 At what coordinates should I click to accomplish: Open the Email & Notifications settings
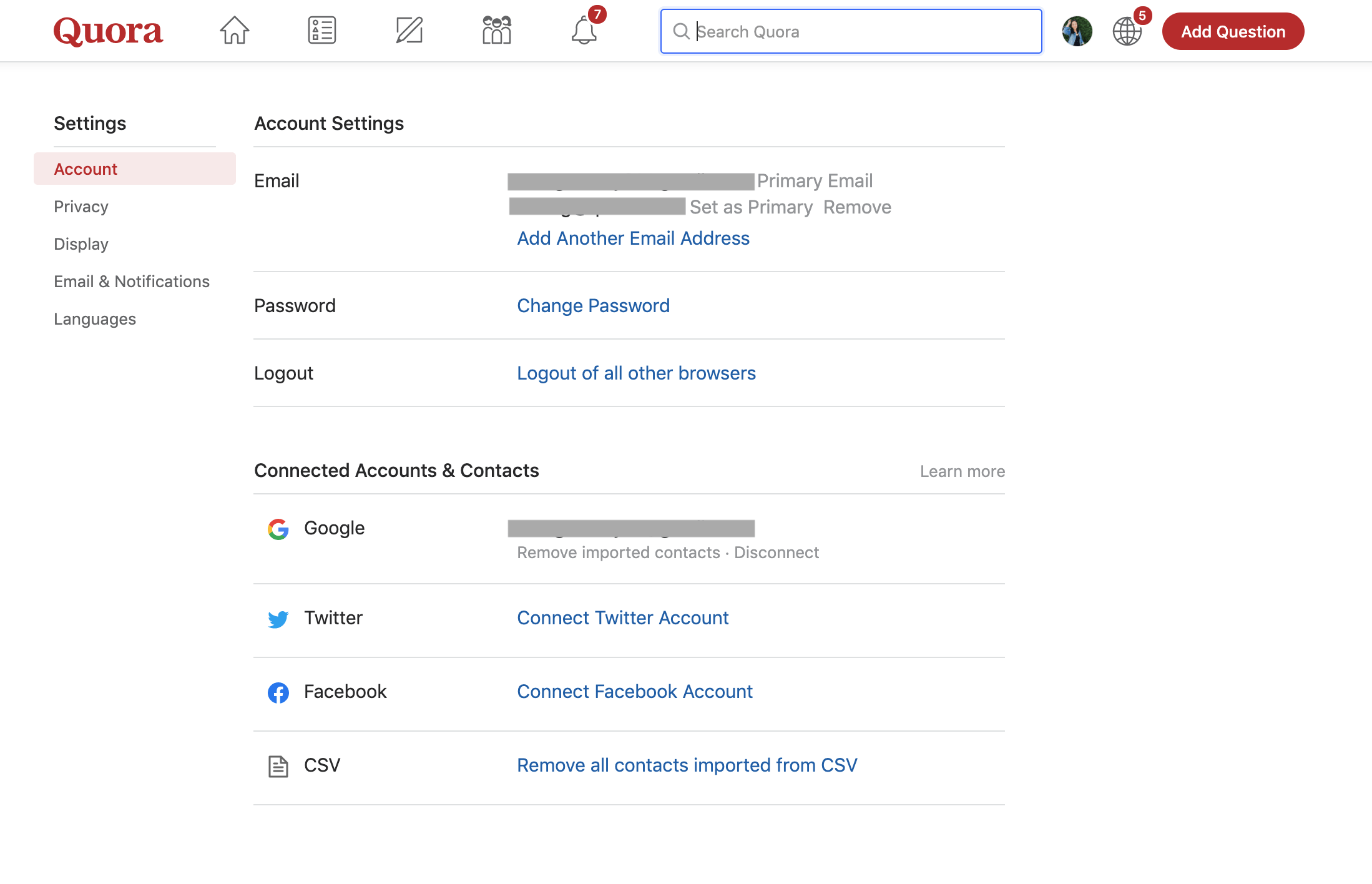click(132, 281)
